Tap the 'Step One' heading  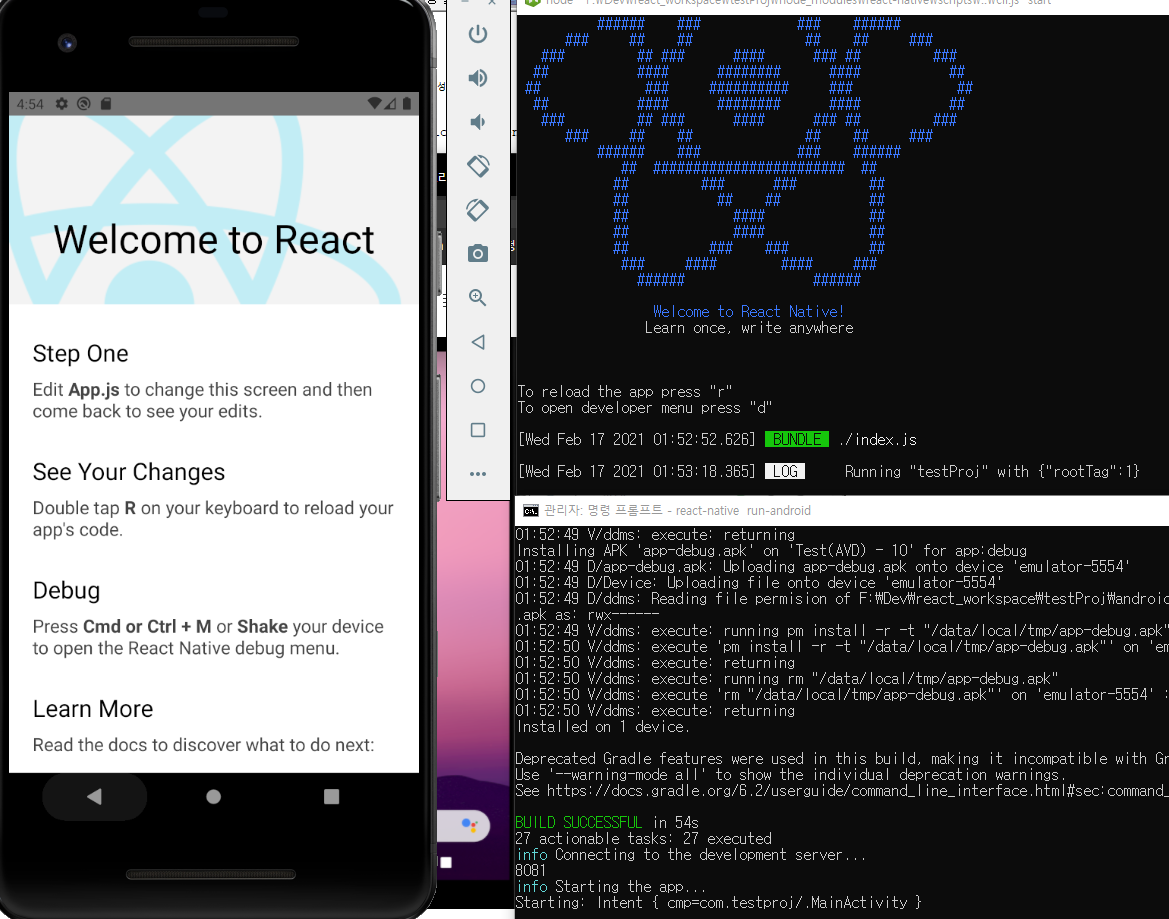click(x=81, y=353)
